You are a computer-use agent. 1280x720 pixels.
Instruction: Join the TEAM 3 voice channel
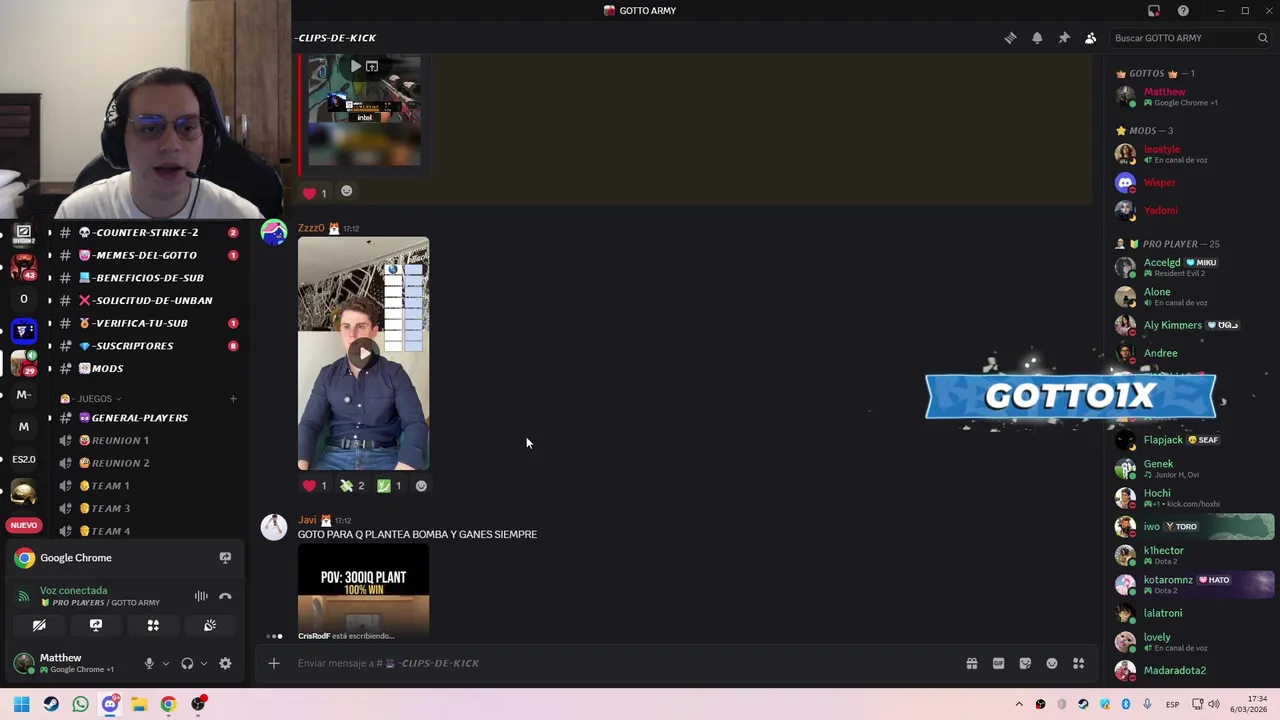148,508
